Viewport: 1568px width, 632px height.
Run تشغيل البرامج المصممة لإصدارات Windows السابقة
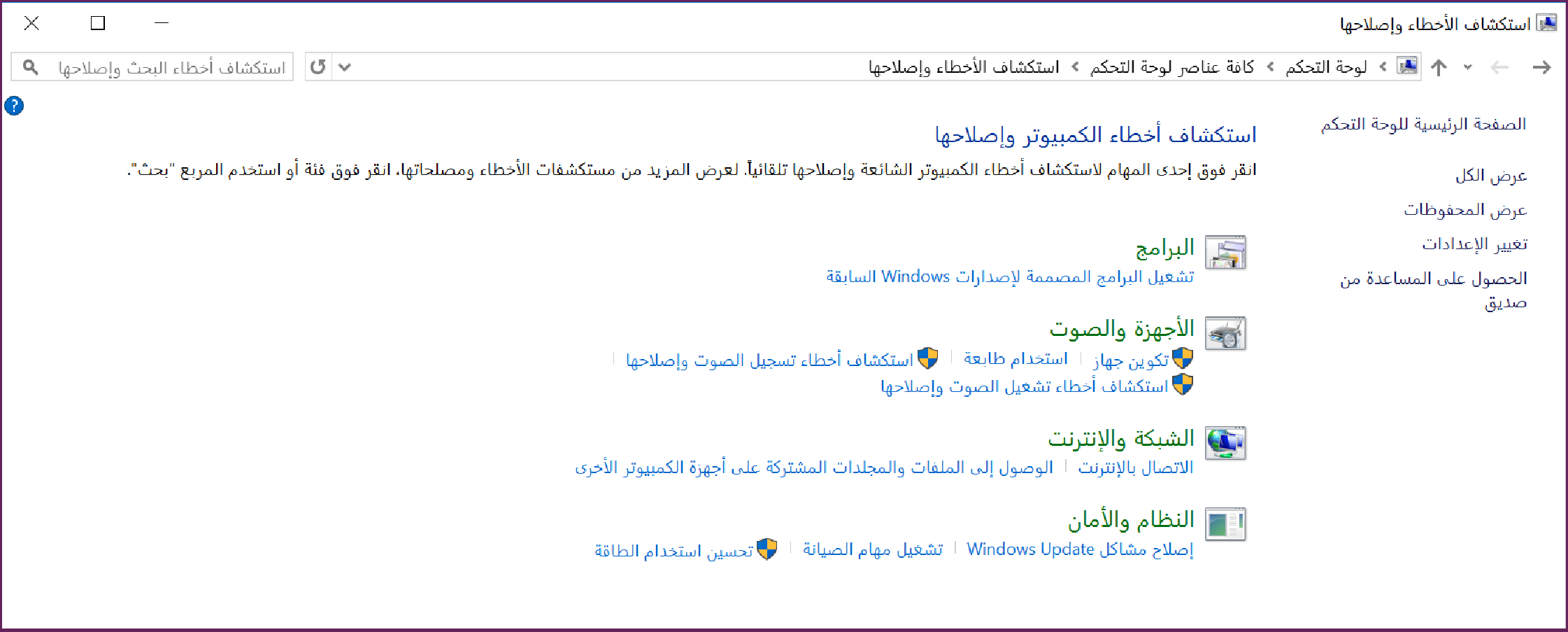click(x=1010, y=276)
